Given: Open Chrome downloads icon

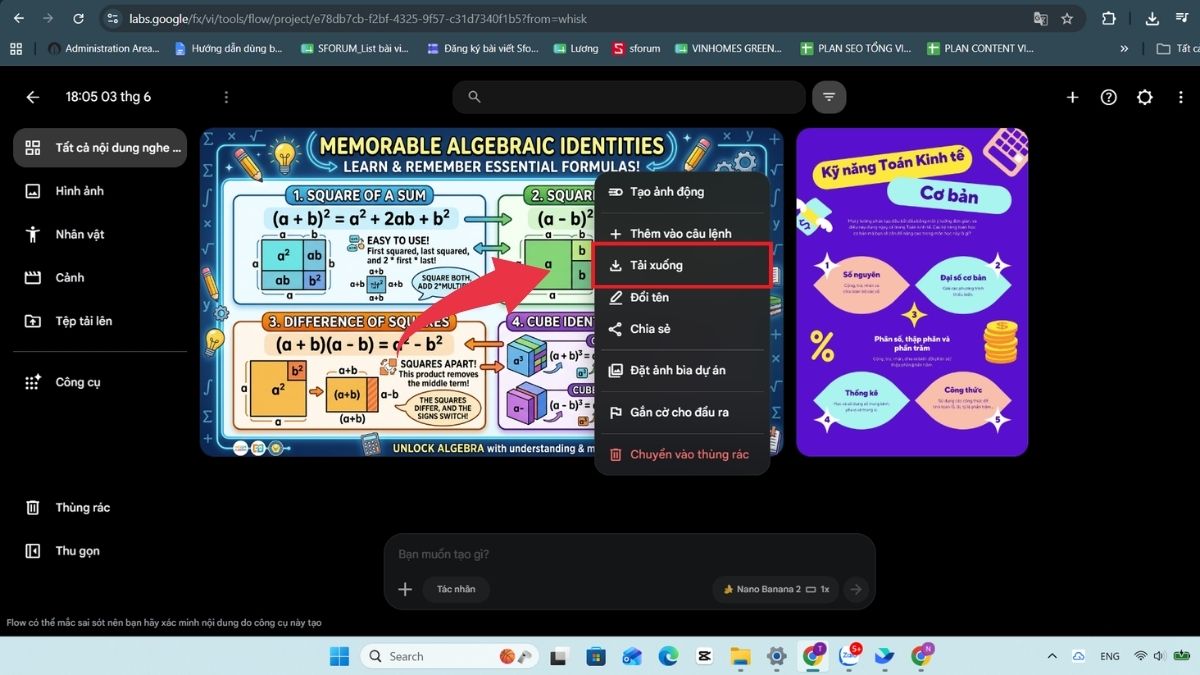Looking at the screenshot, I should [1152, 18].
